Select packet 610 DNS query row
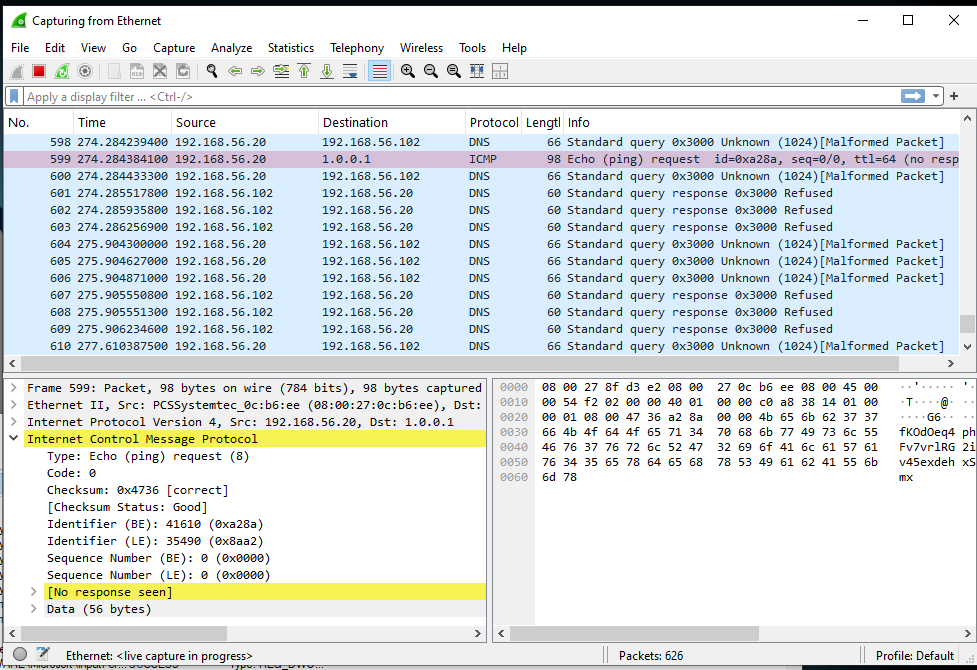Image resolution: width=977 pixels, height=670 pixels. [482, 346]
